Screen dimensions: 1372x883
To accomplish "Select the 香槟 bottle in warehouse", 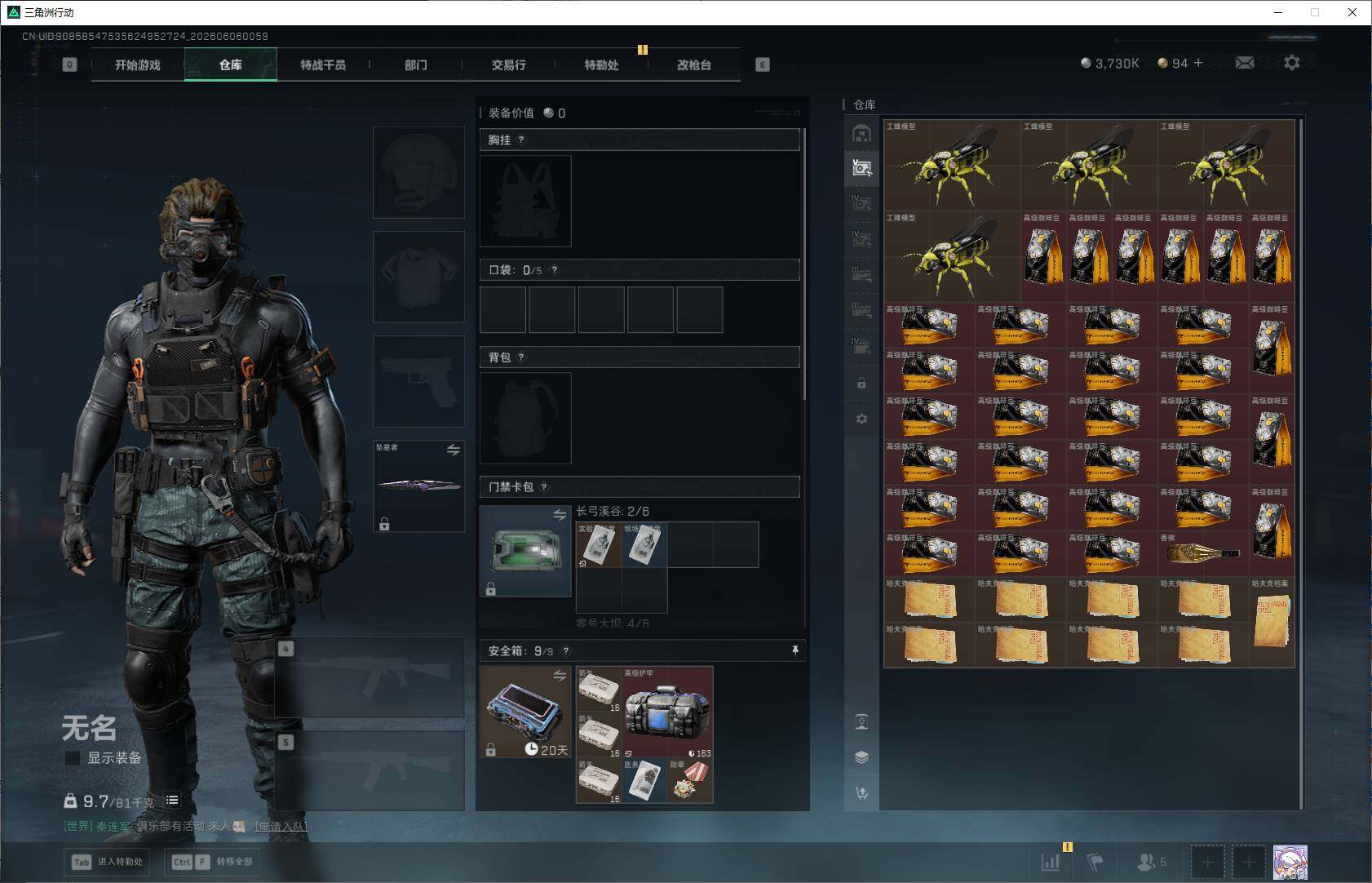I will tap(1203, 554).
